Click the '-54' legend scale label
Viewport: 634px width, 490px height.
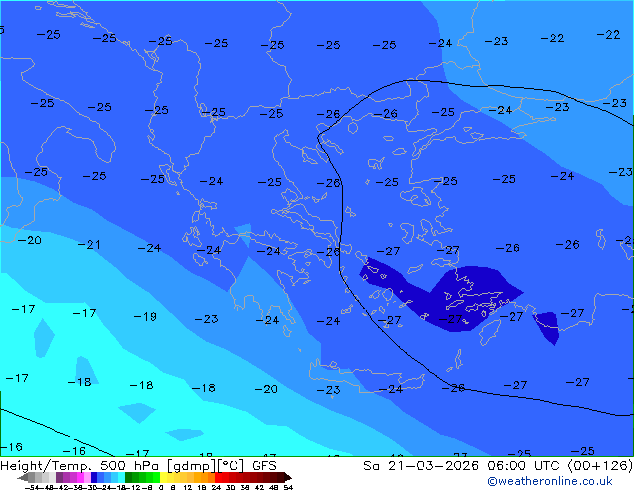click(32, 487)
